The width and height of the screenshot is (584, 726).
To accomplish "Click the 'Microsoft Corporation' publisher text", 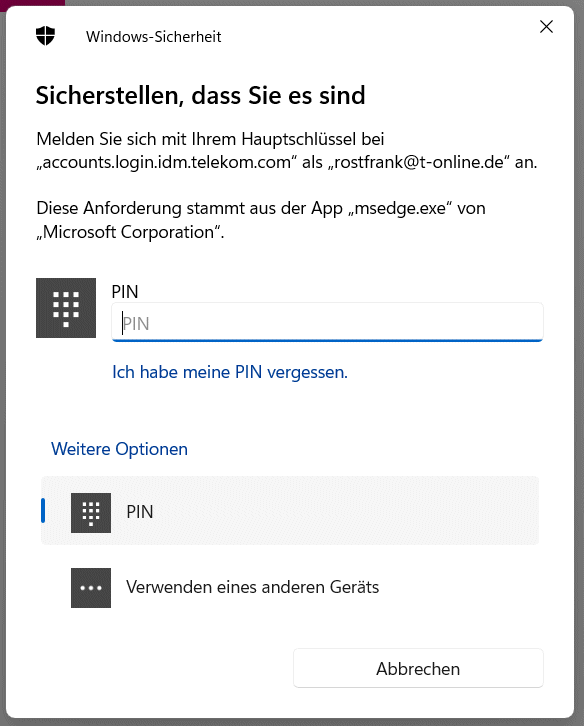I will point(128,232).
